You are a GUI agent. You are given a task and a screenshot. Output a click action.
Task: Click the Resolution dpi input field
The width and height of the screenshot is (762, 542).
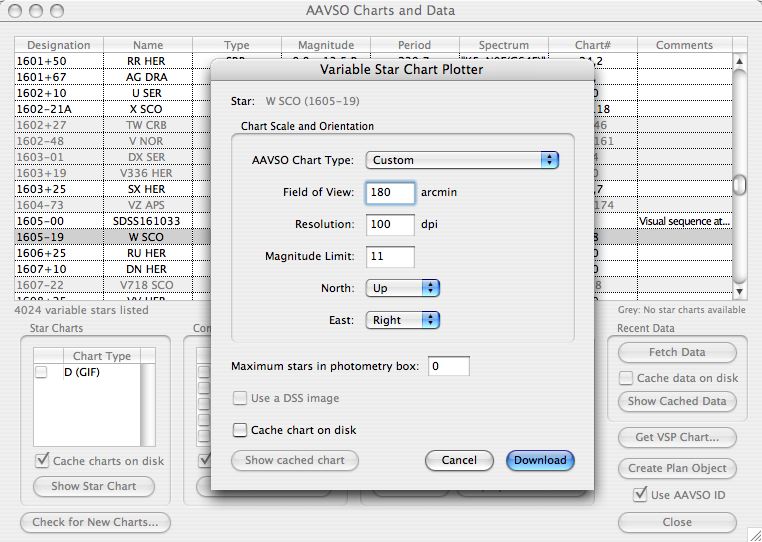coord(390,224)
